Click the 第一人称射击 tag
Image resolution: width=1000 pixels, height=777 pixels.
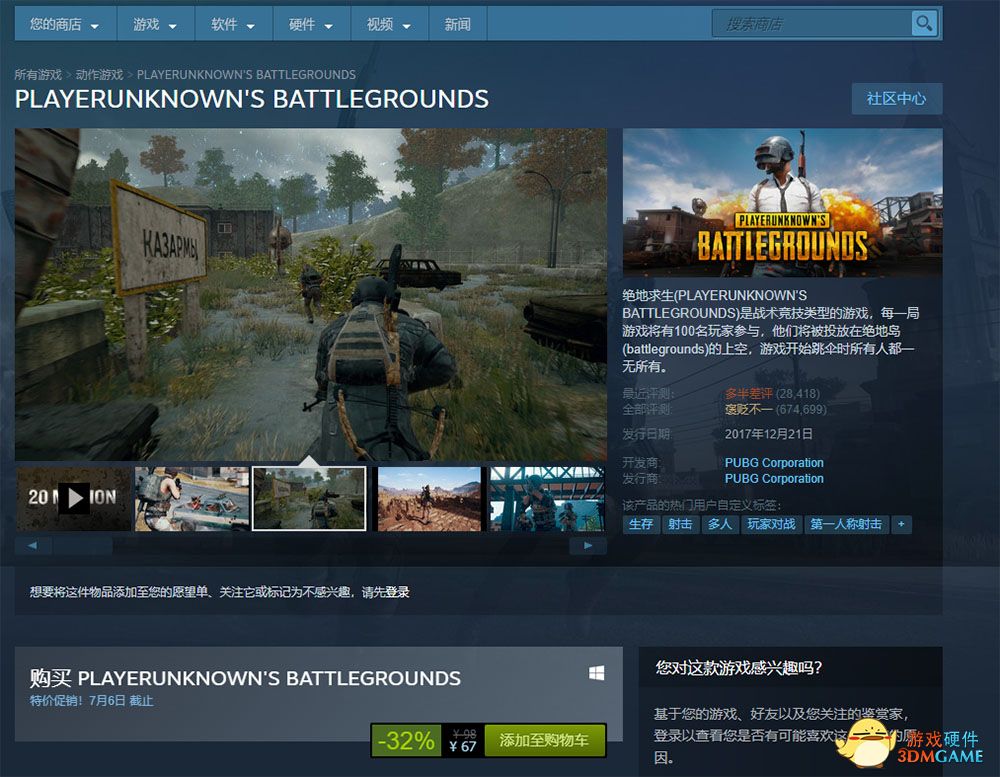click(846, 524)
